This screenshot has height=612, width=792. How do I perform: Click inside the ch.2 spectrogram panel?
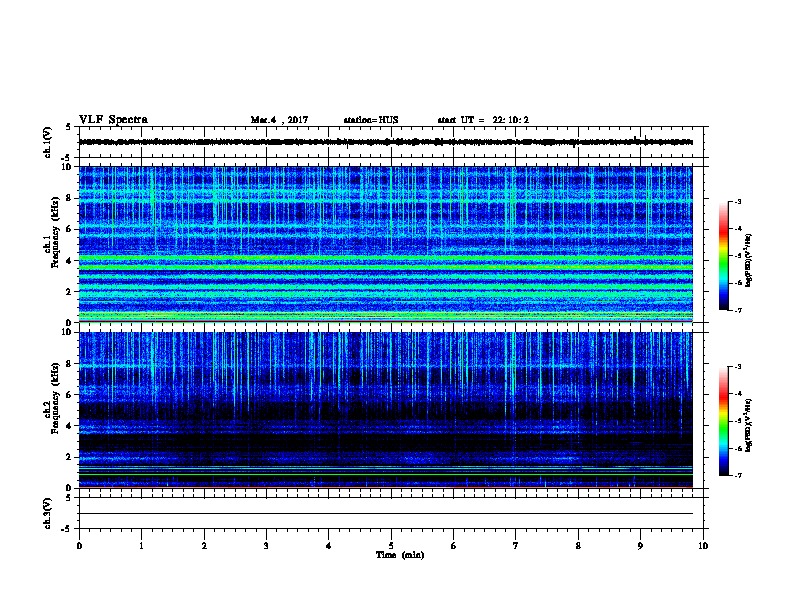[386, 410]
